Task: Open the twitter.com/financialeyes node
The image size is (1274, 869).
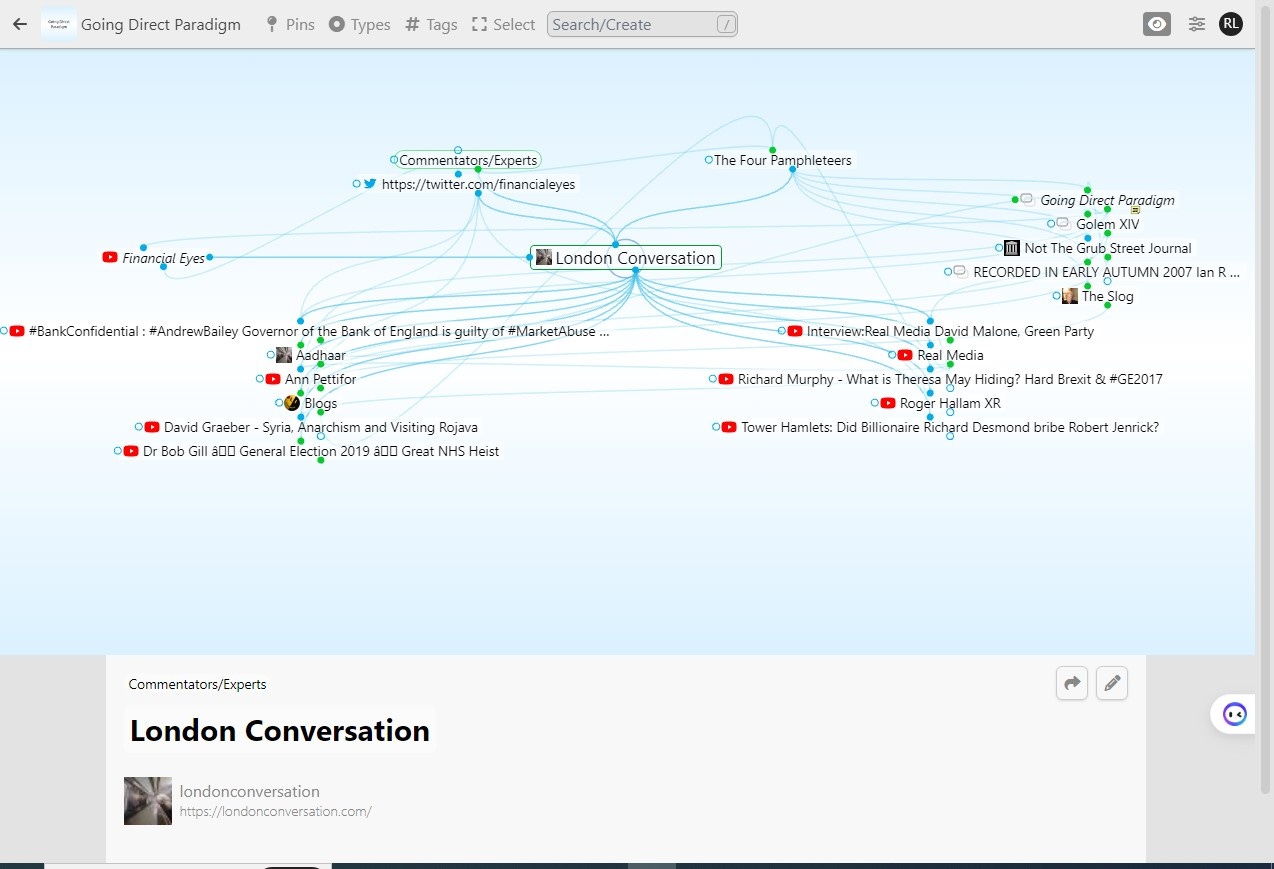Action: 478,184
